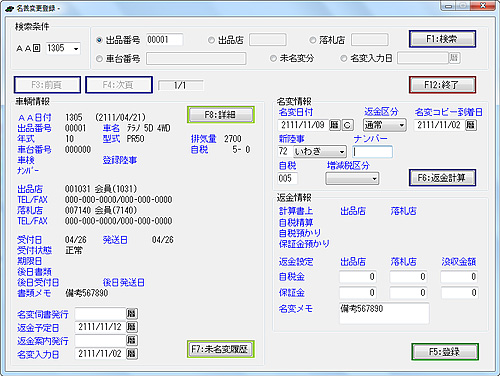The height and width of the screenshot is (376, 500).
Task: Click the F7:未名変履歴 button
Action: 221,349
